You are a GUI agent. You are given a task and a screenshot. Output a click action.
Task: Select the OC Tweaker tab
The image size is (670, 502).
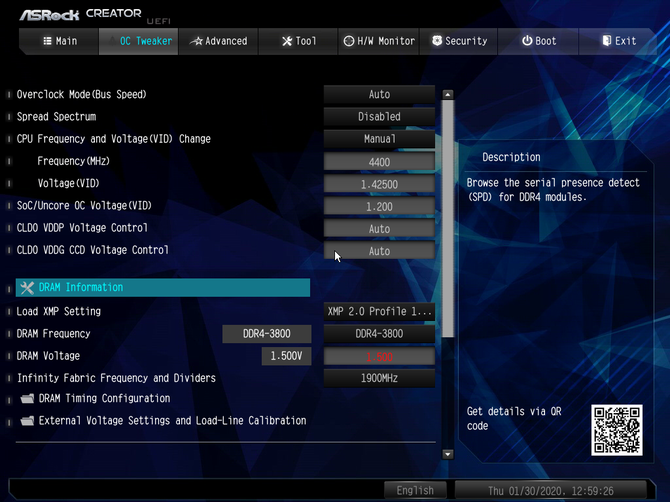138,41
